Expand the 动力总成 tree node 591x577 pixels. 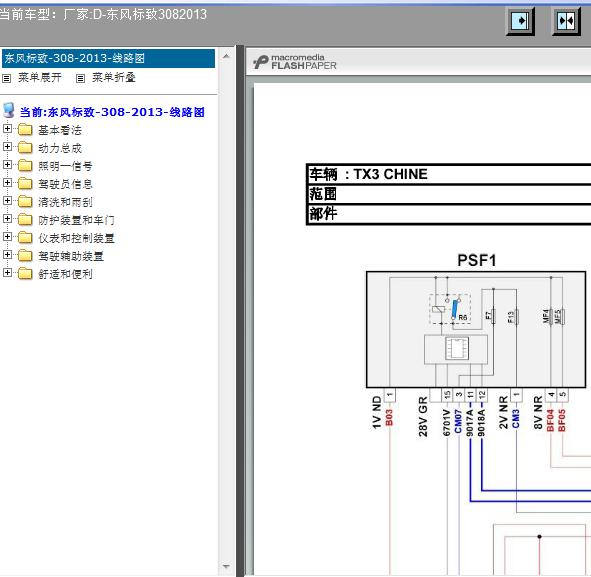(7, 147)
